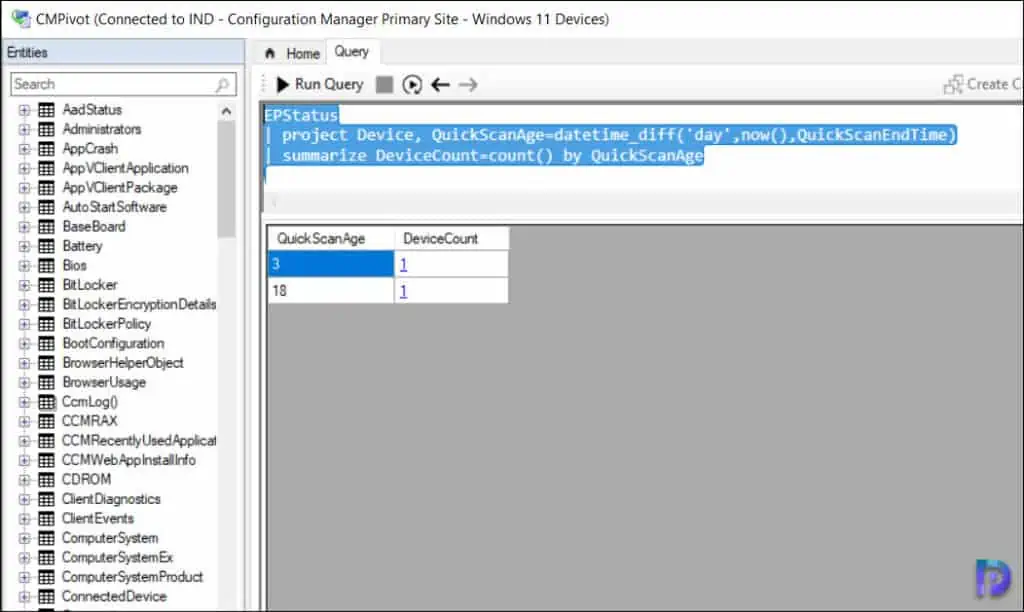The height and width of the screenshot is (612, 1024).
Task: Click the BrowserUsage table icon
Action: [x=46, y=382]
